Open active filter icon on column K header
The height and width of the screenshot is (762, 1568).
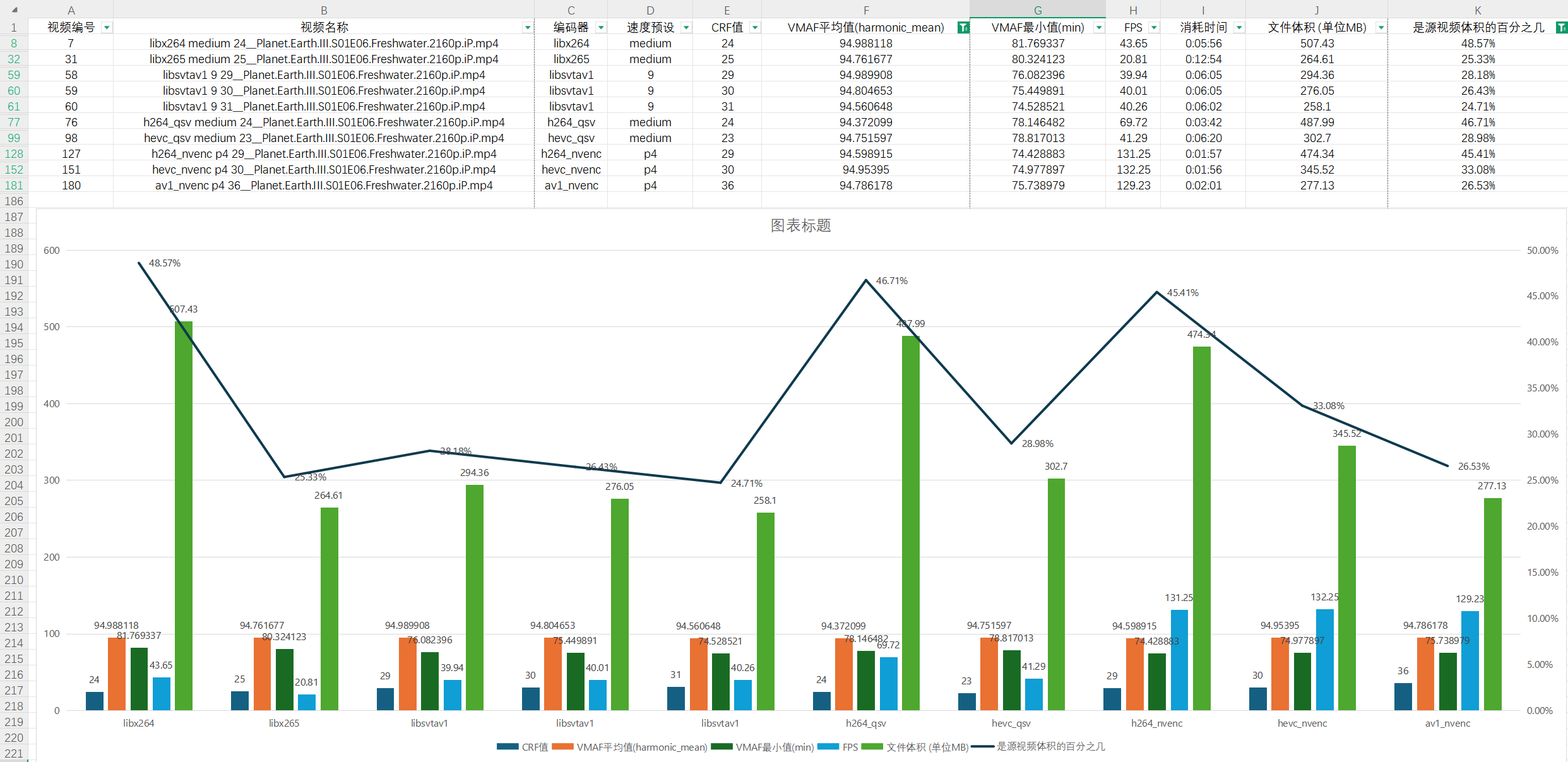pyautogui.click(x=1561, y=27)
